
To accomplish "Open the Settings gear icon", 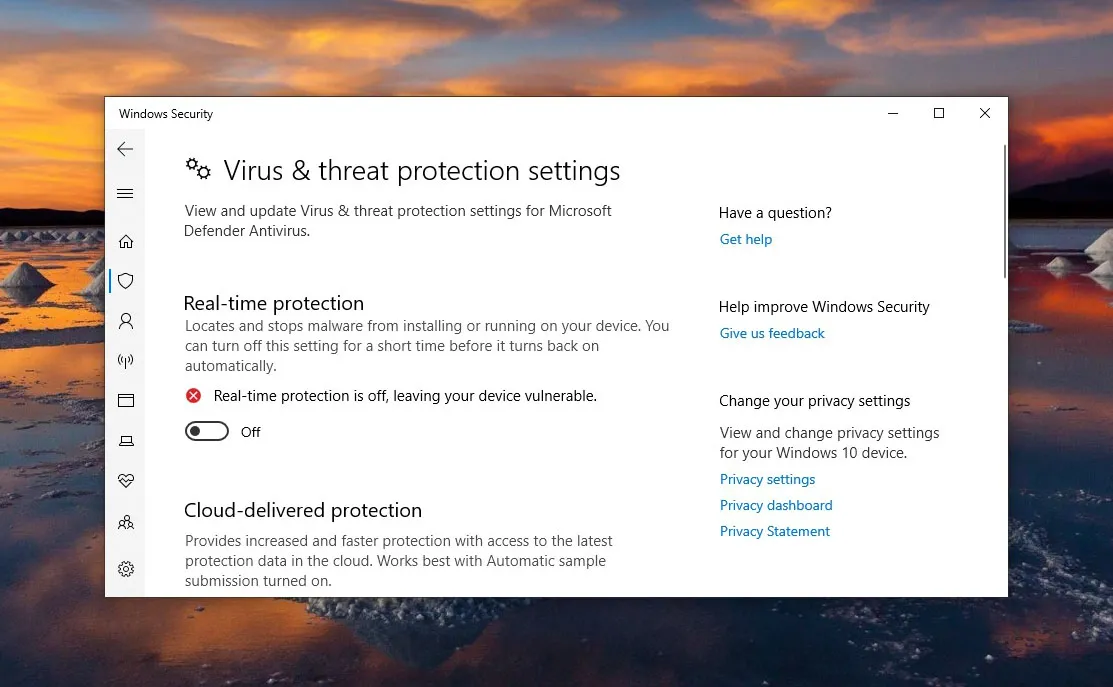I will click(x=126, y=569).
